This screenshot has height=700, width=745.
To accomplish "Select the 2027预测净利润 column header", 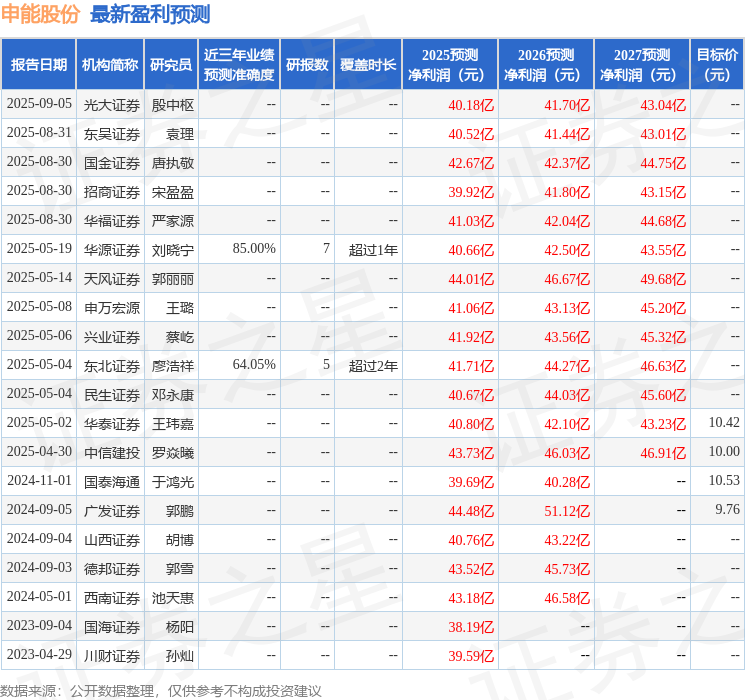I will click(x=642, y=65).
